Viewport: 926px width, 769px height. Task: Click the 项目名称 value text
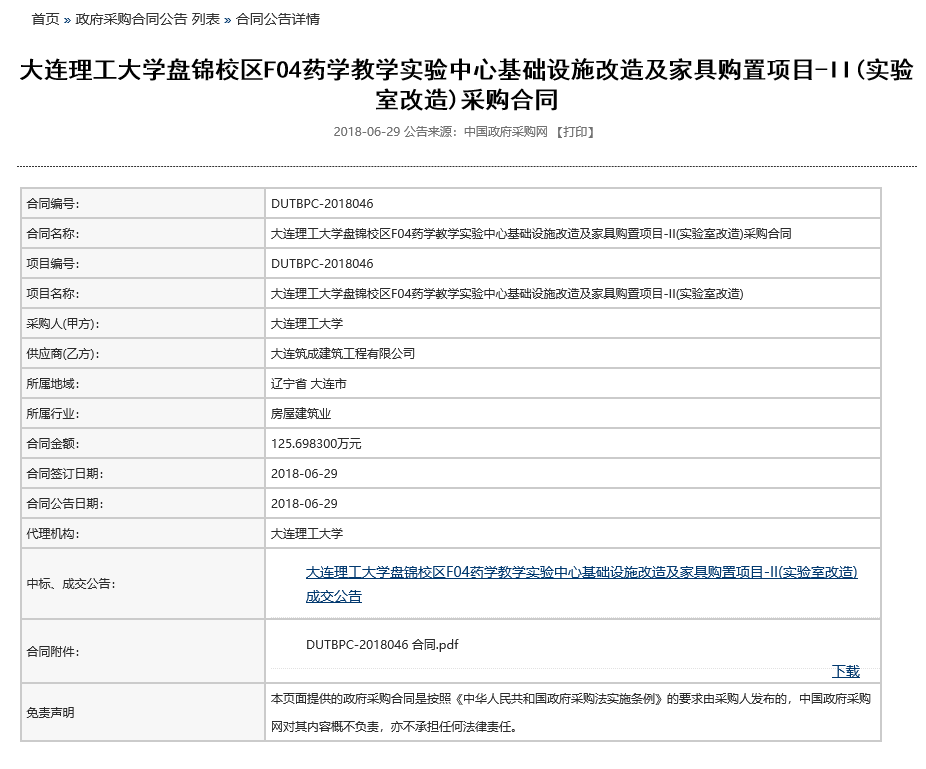[507, 293]
